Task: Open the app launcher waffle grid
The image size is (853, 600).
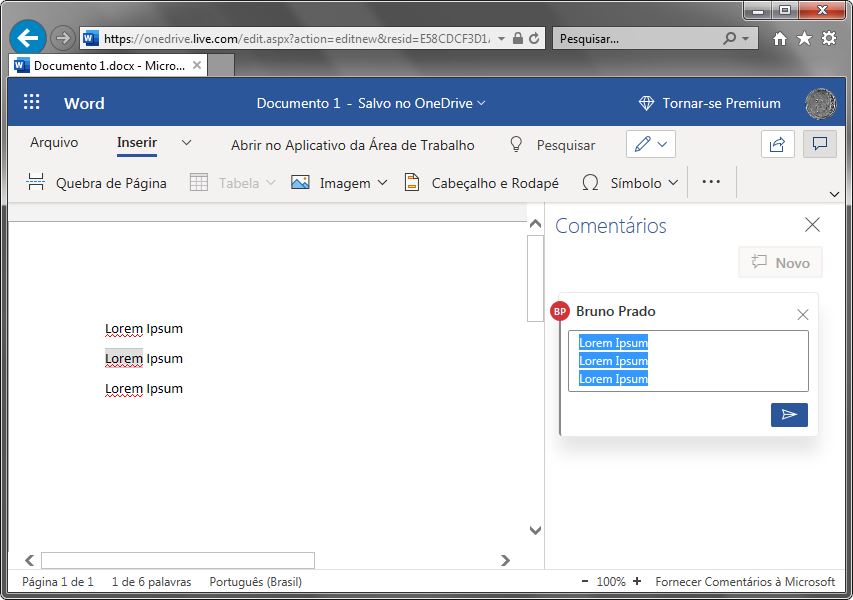Action: point(32,102)
